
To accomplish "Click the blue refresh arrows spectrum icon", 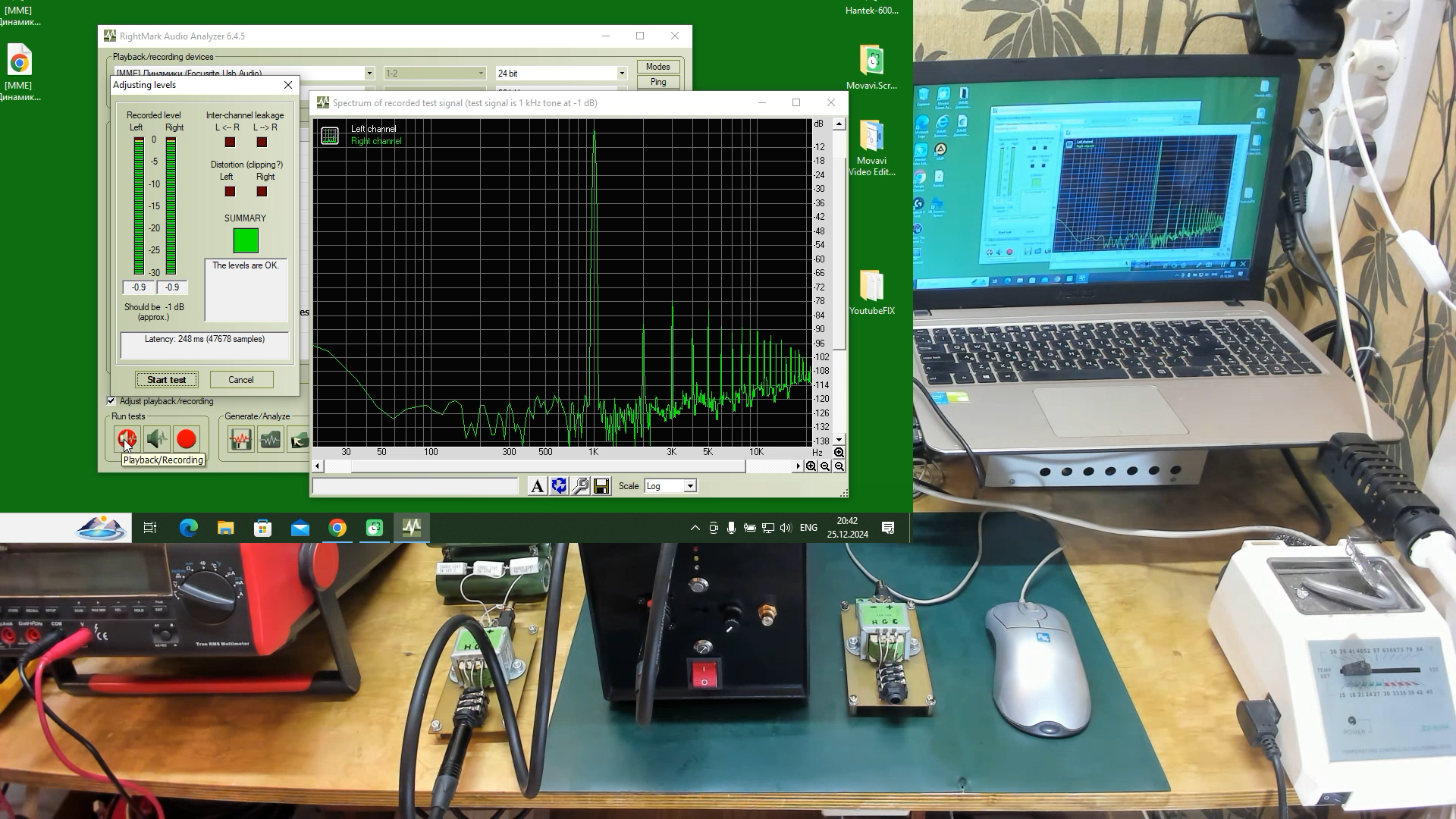I will coord(559,486).
